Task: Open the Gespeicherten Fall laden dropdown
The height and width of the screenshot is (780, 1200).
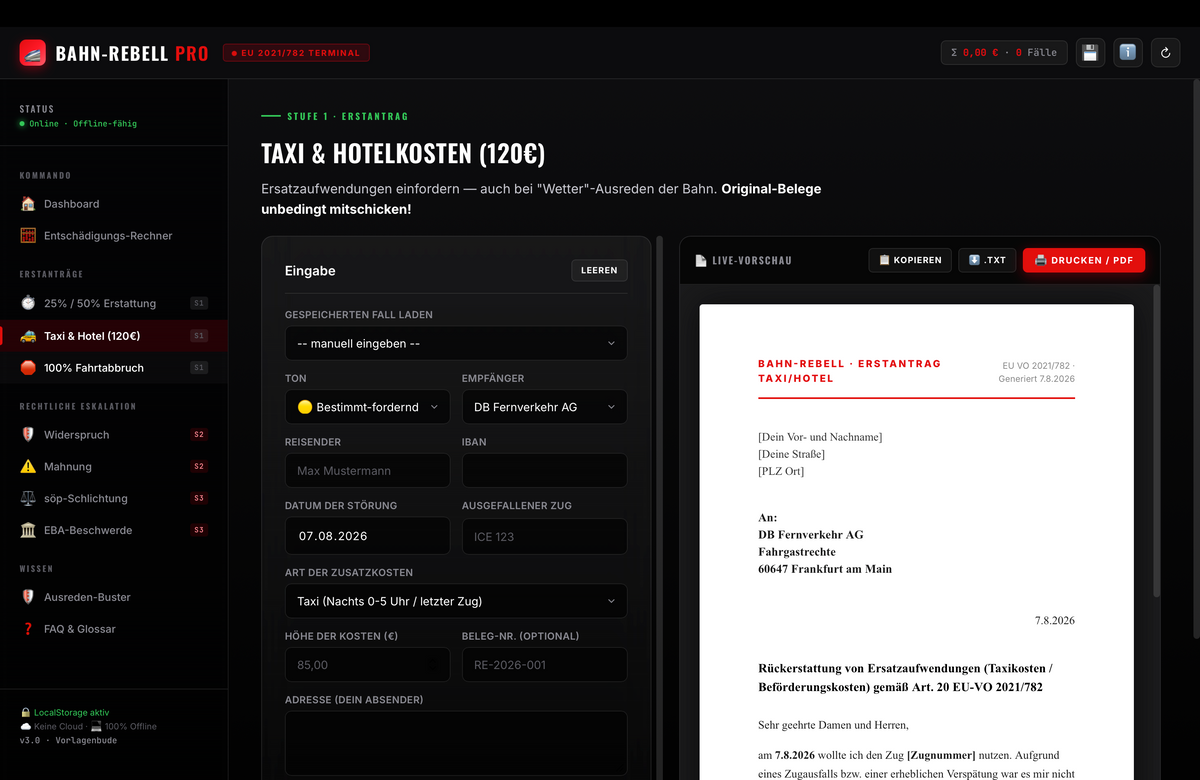Action: (x=456, y=343)
